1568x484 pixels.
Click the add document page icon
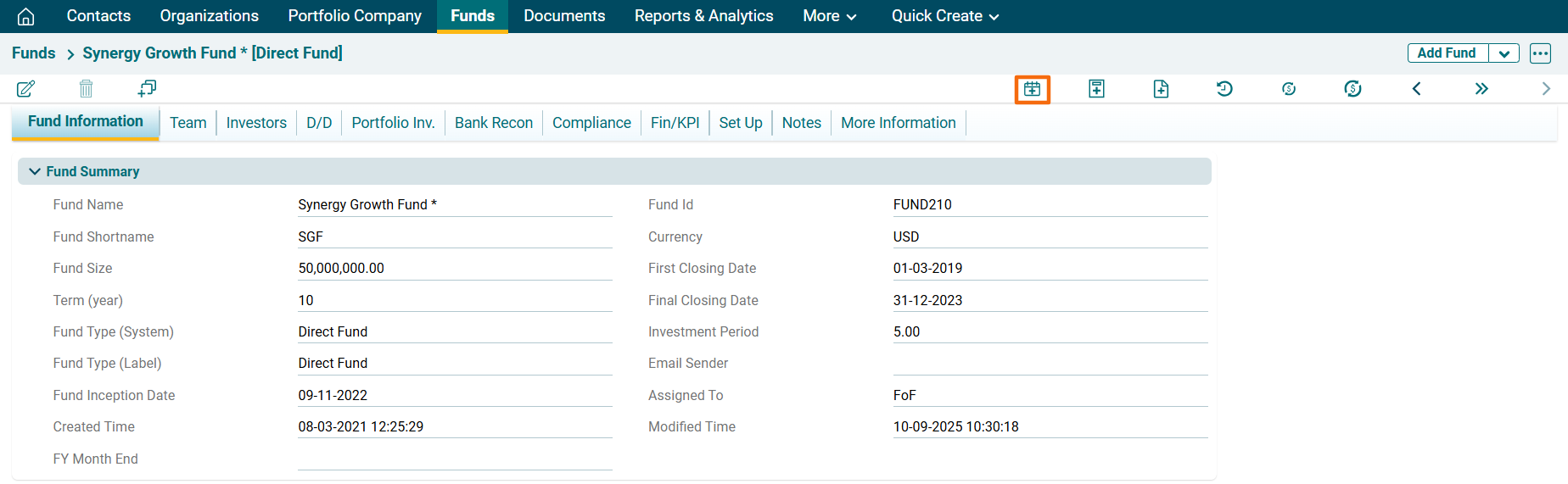(1161, 89)
